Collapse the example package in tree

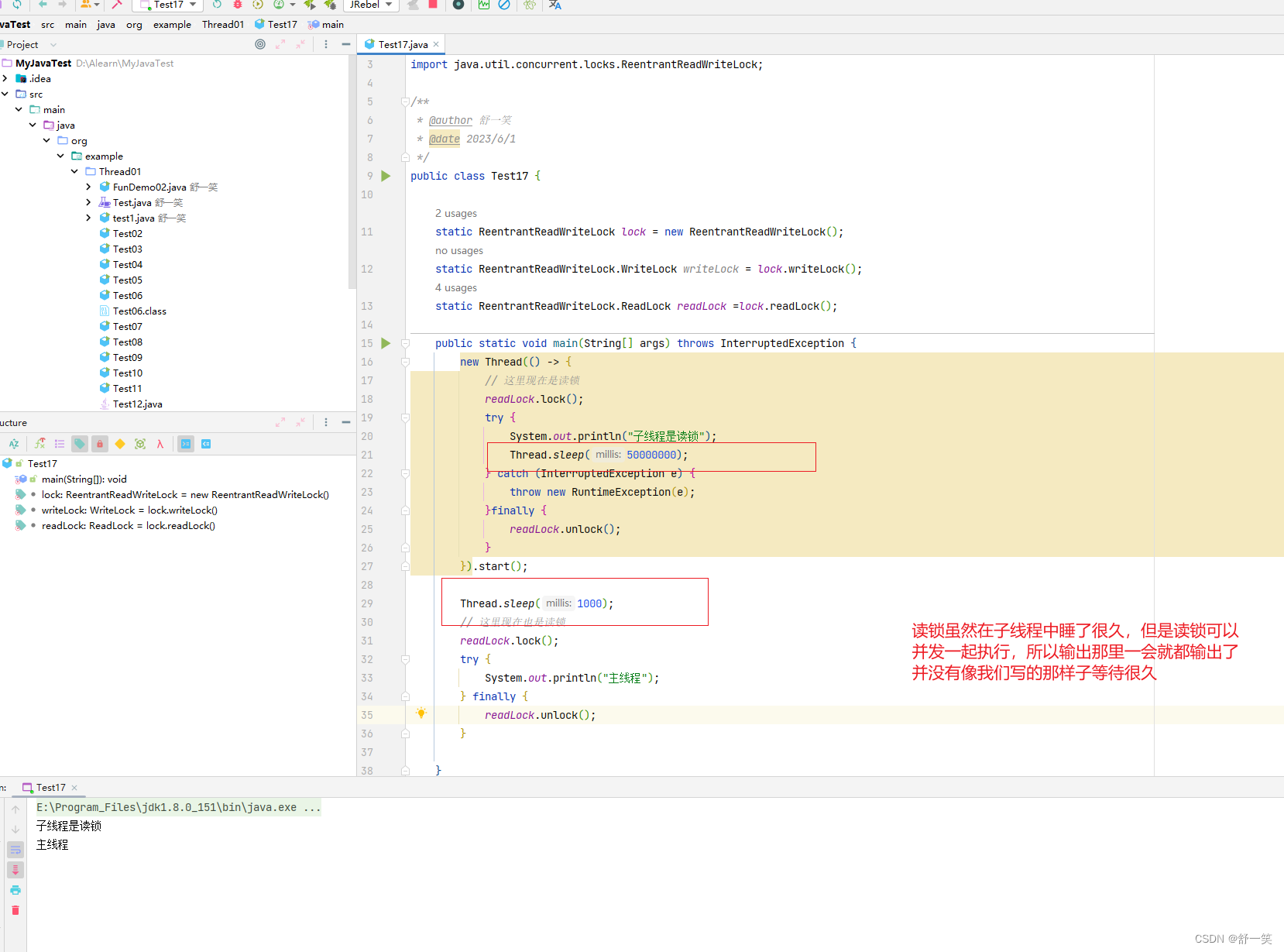pyautogui.click(x=61, y=156)
